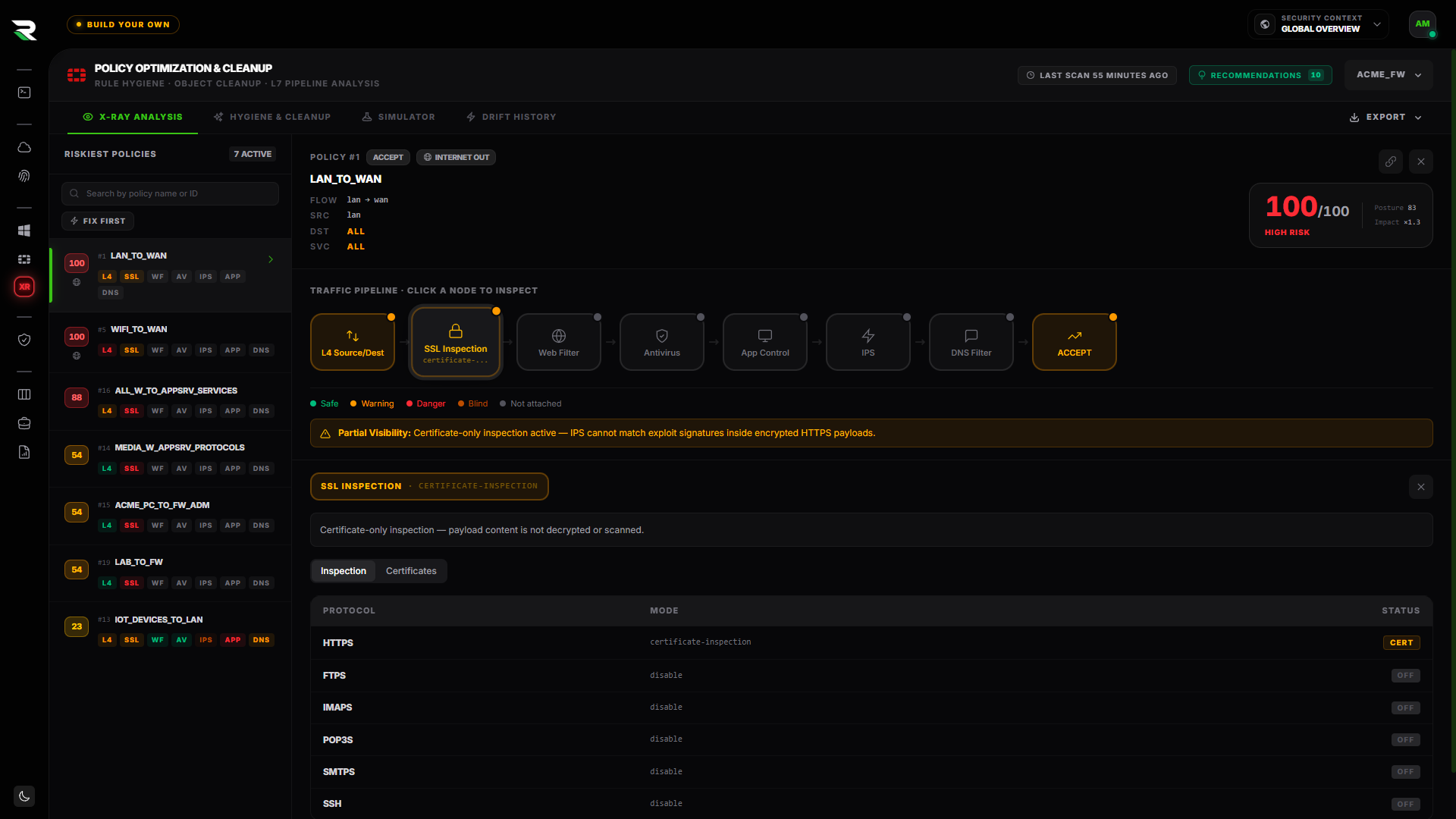Click the copy link icon near policy header
The width and height of the screenshot is (1456, 819).
click(x=1390, y=162)
